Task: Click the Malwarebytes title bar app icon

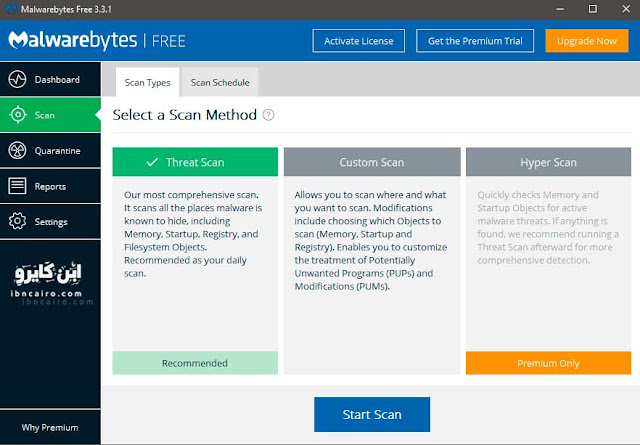Action: point(12,9)
